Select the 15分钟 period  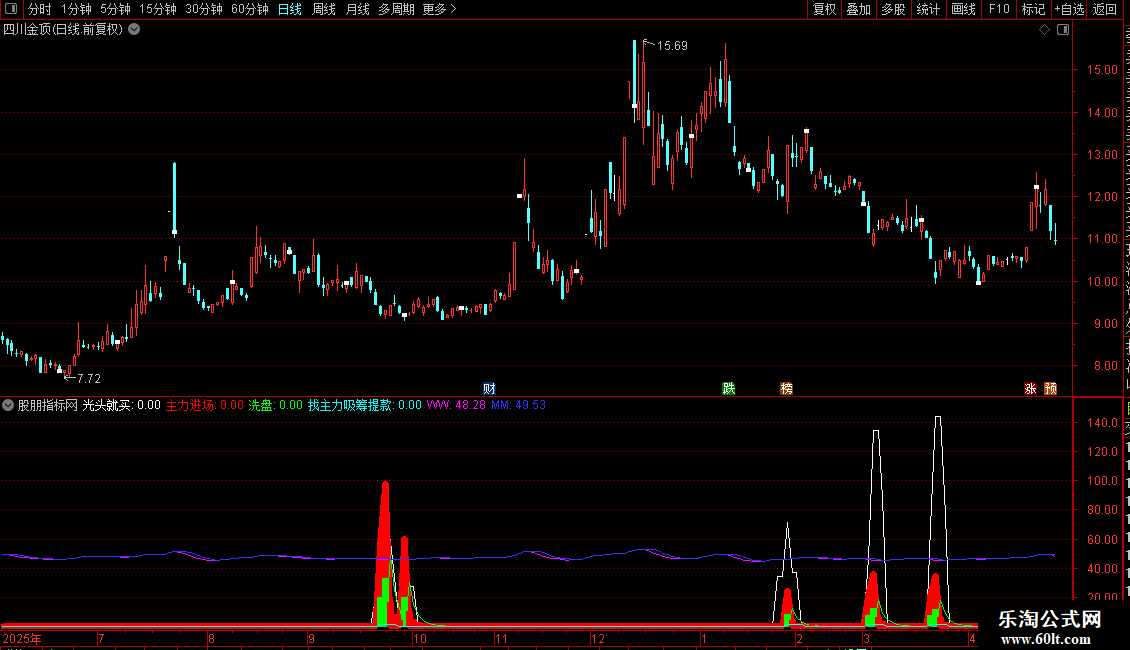(x=158, y=9)
